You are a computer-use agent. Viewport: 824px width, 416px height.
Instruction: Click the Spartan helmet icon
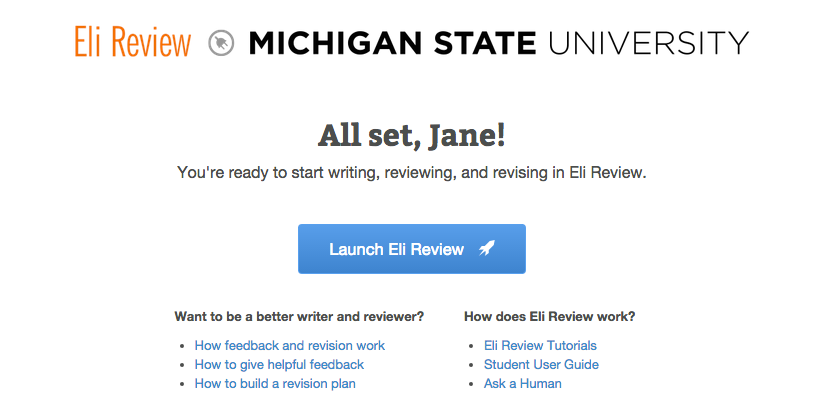click(x=220, y=44)
